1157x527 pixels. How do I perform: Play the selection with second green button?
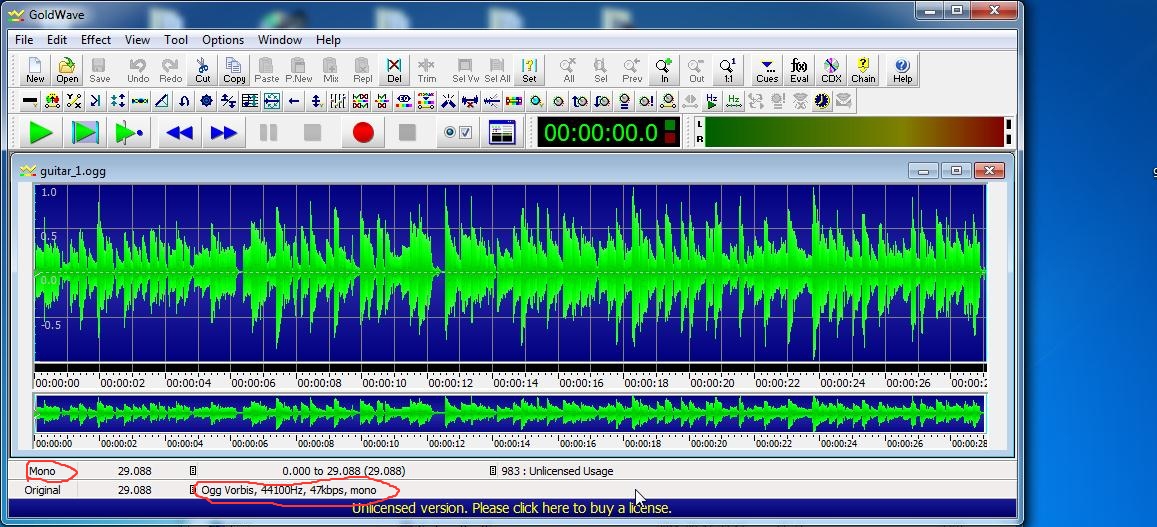pyautogui.click(x=85, y=133)
